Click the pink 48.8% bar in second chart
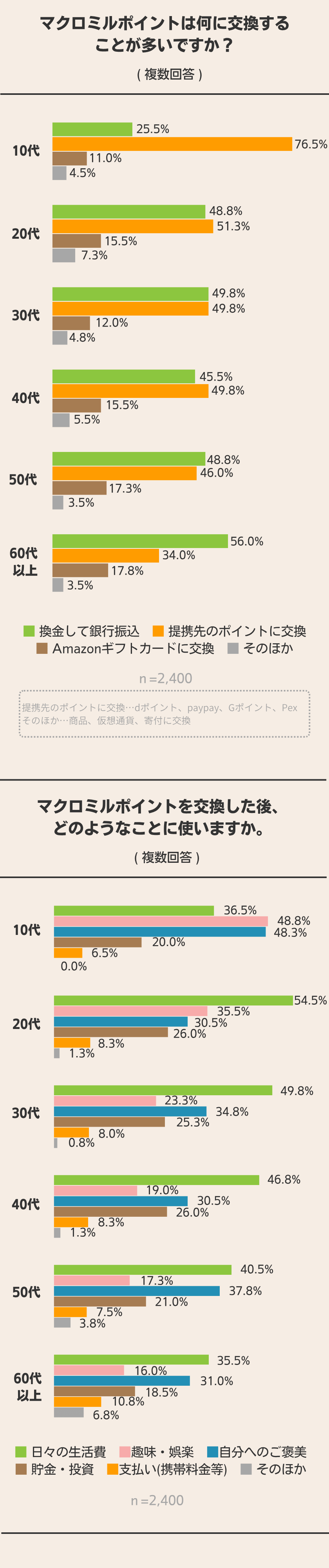The width and height of the screenshot is (329, 1568). click(161, 920)
